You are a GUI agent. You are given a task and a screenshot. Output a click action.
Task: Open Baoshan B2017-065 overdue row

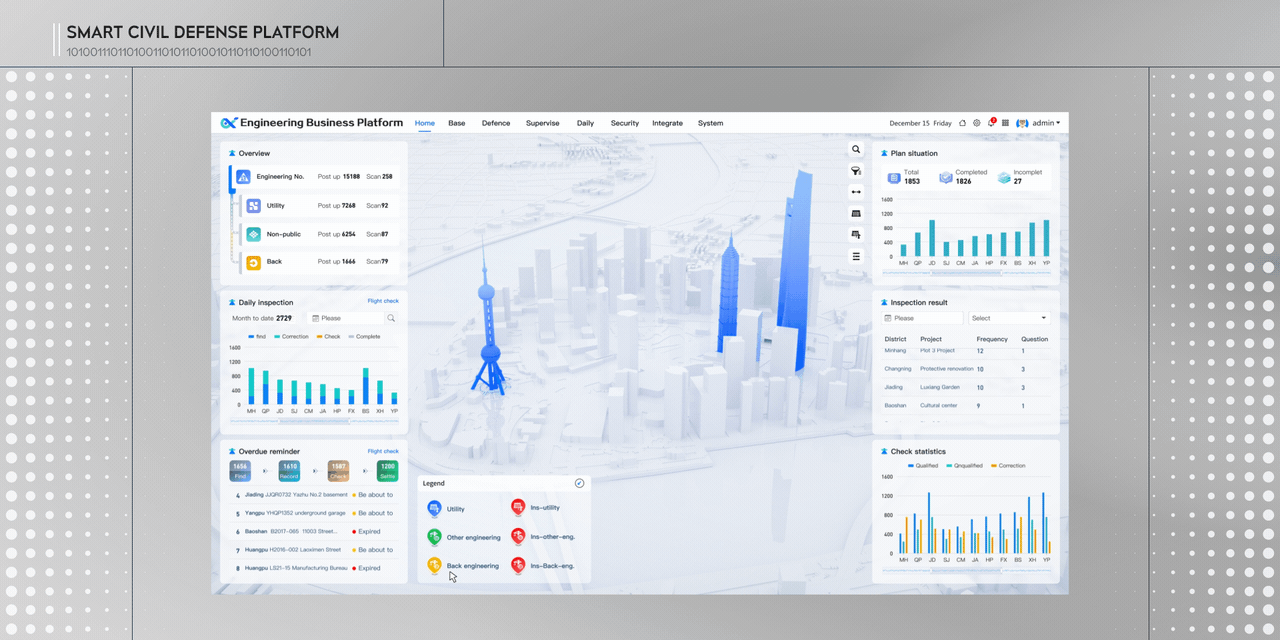click(x=314, y=531)
